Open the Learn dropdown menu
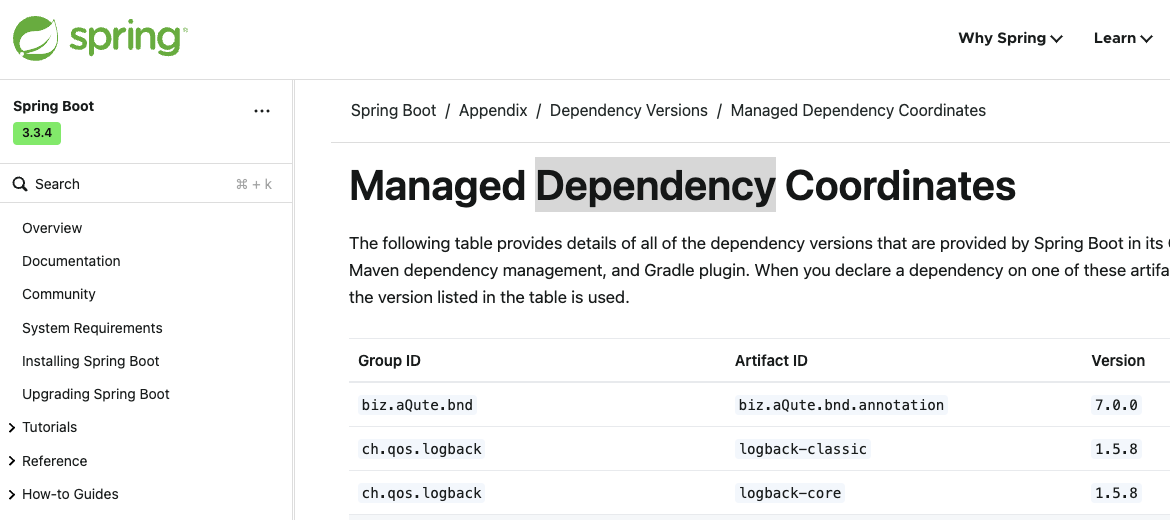Image resolution: width=1170 pixels, height=520 pixels. [1123, 38]
